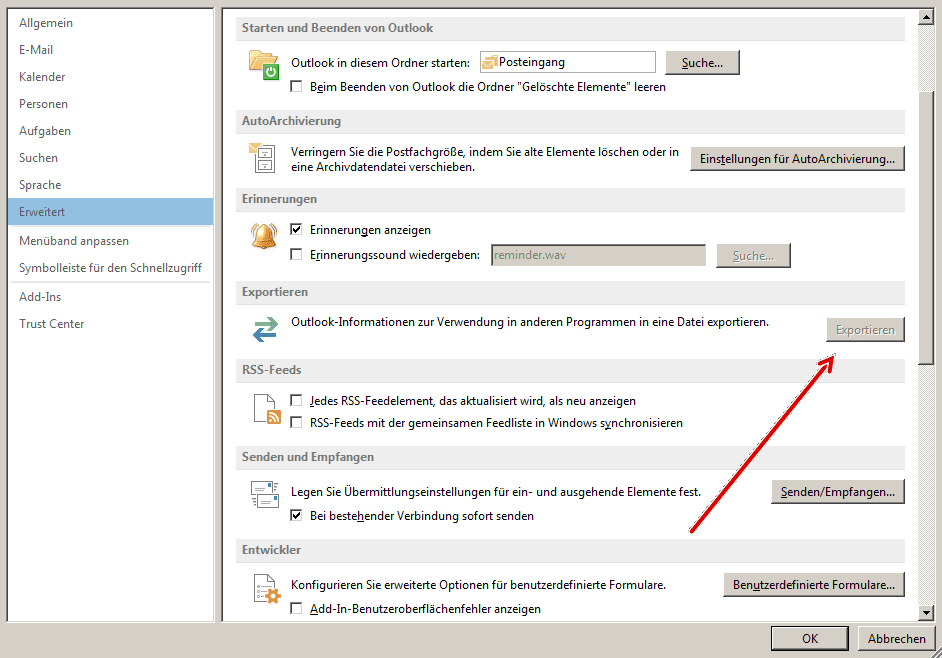
Task: Click the AutoArchive file cabinet icon
Action: (263, 158)
